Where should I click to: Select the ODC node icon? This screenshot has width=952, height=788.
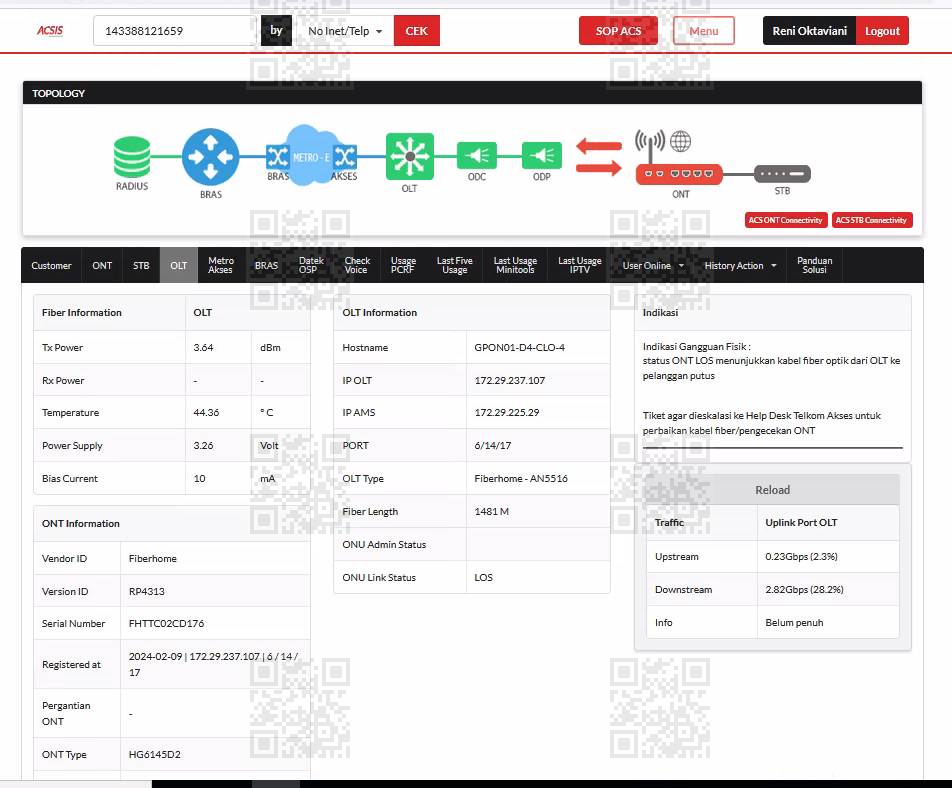[477, 156]
